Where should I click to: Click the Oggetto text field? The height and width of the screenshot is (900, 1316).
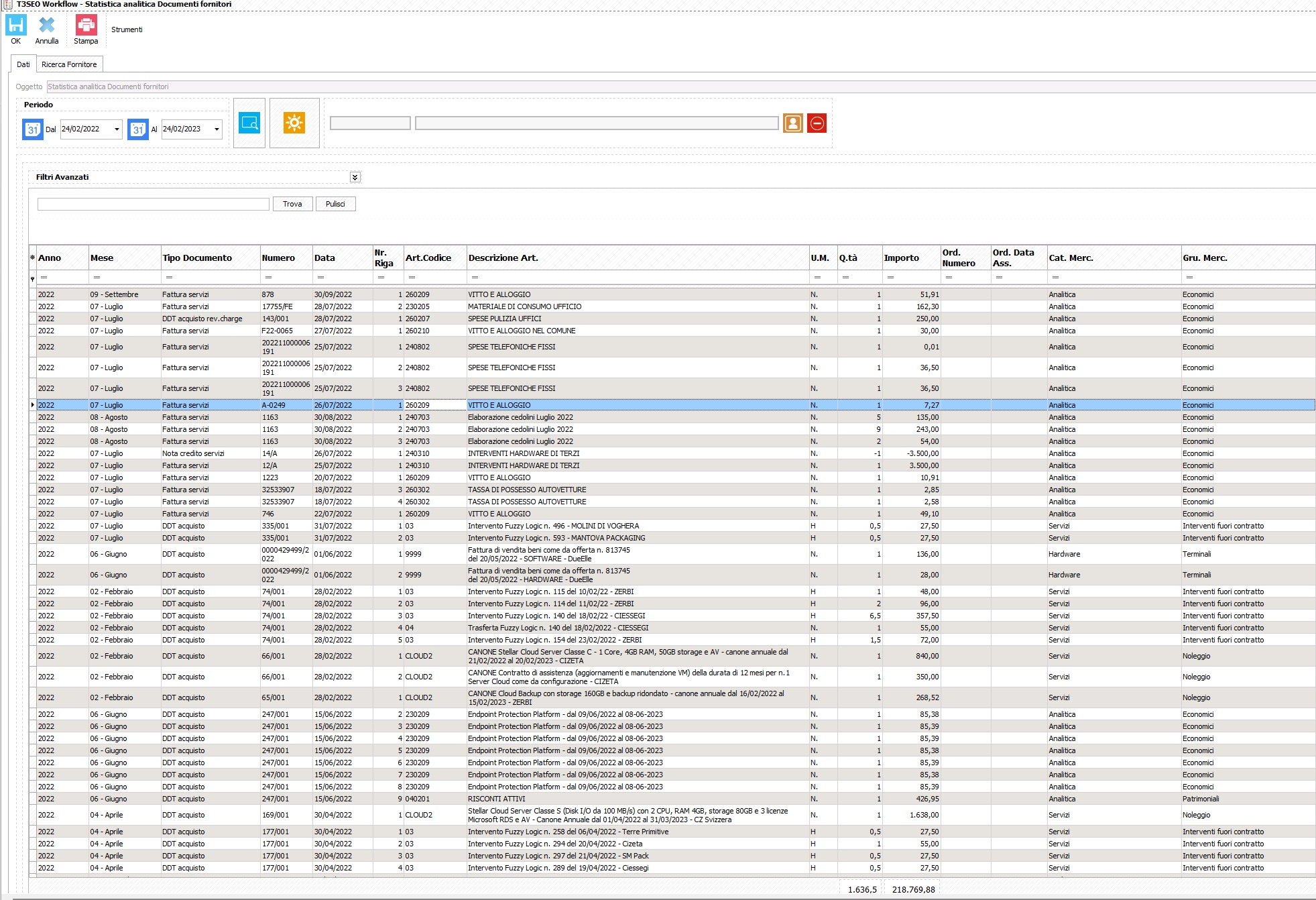(x=680, y=87)
